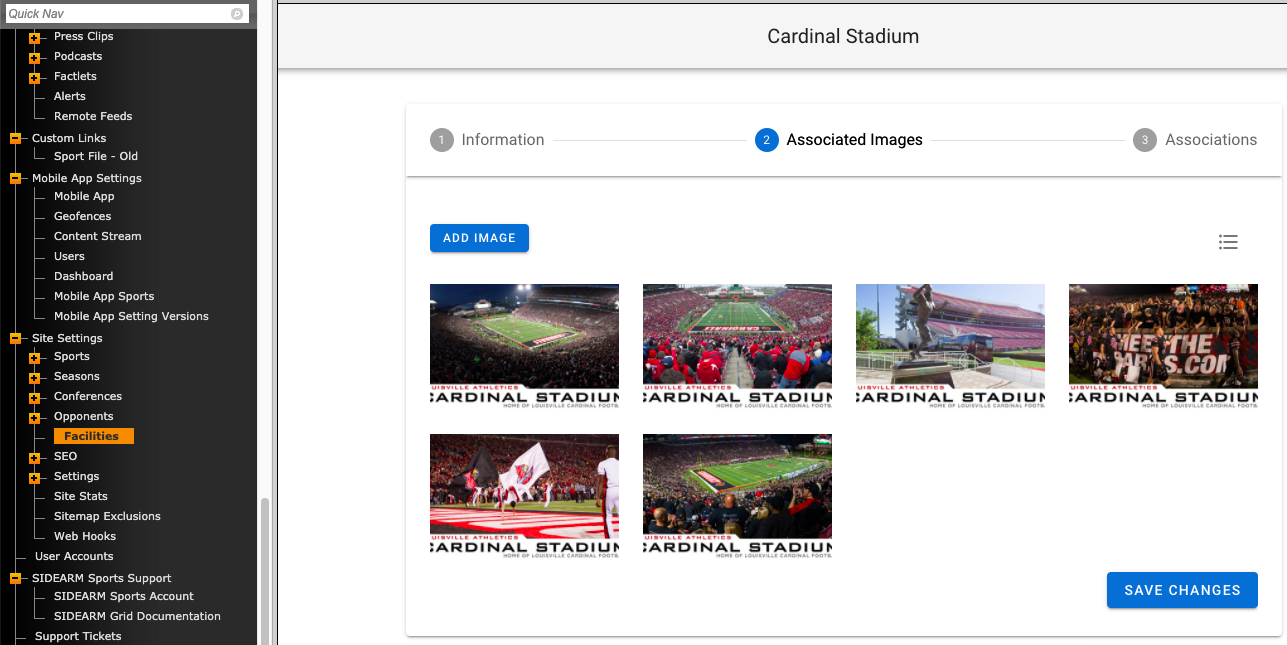The width and height of the screenshot is (1287, 645).
Task: Expand the Factlets tree node
Action: pyautogui.click(x=34, y=78)
